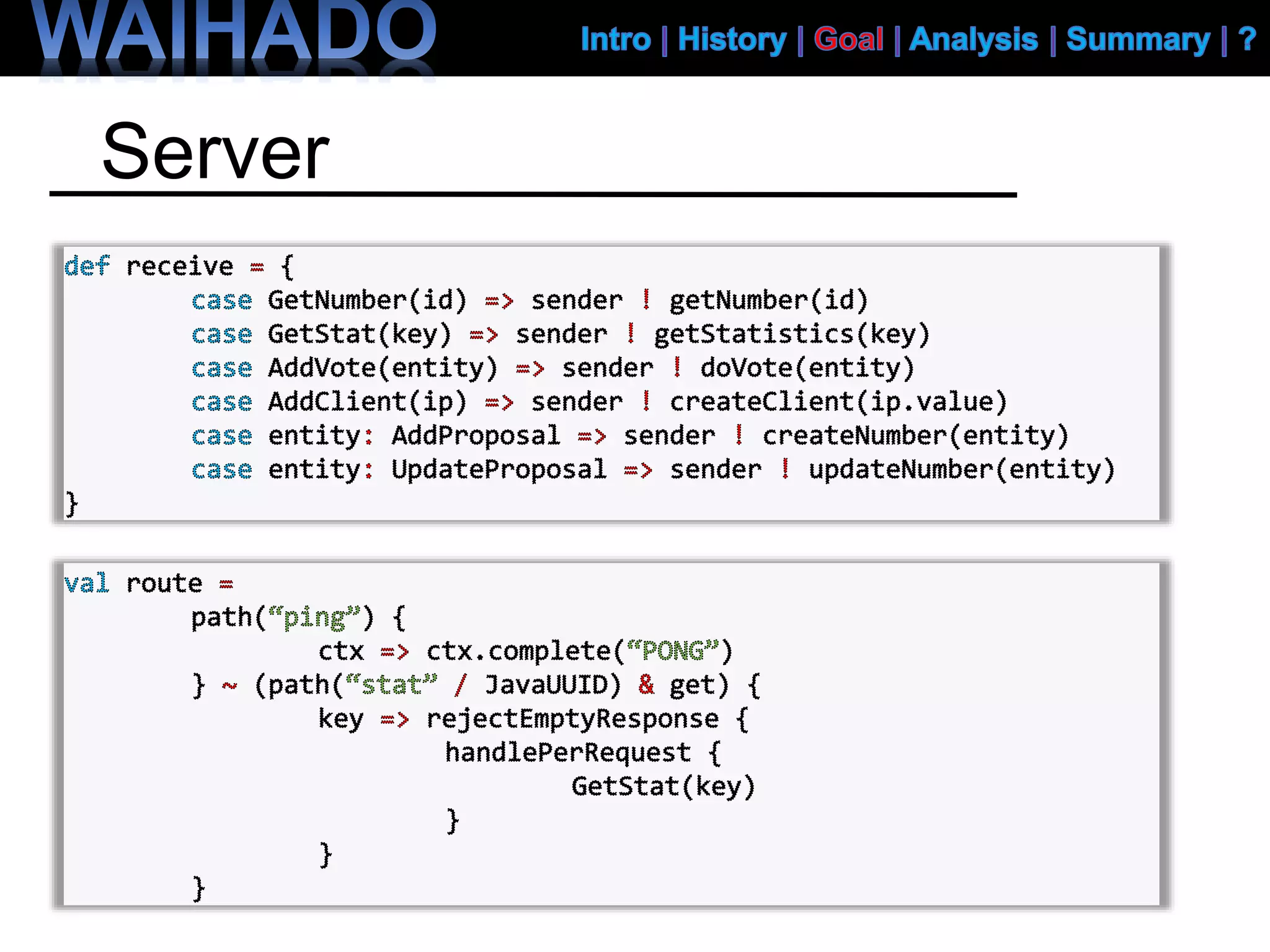This screenshot has height=952, width=1270.
Task: Click handlePerRequest in route code
Action: pos(567,753)
